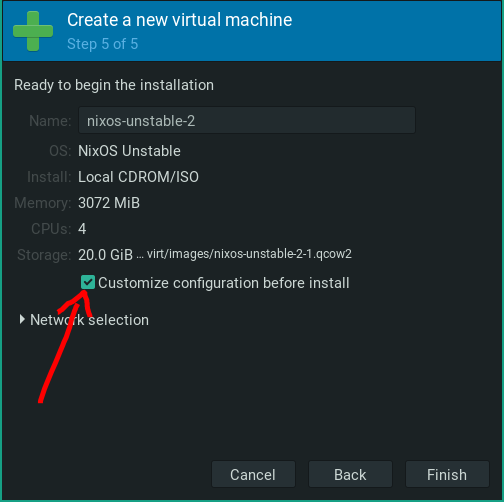Click the 'Customize configuration before install' label text

click(224, 283)
